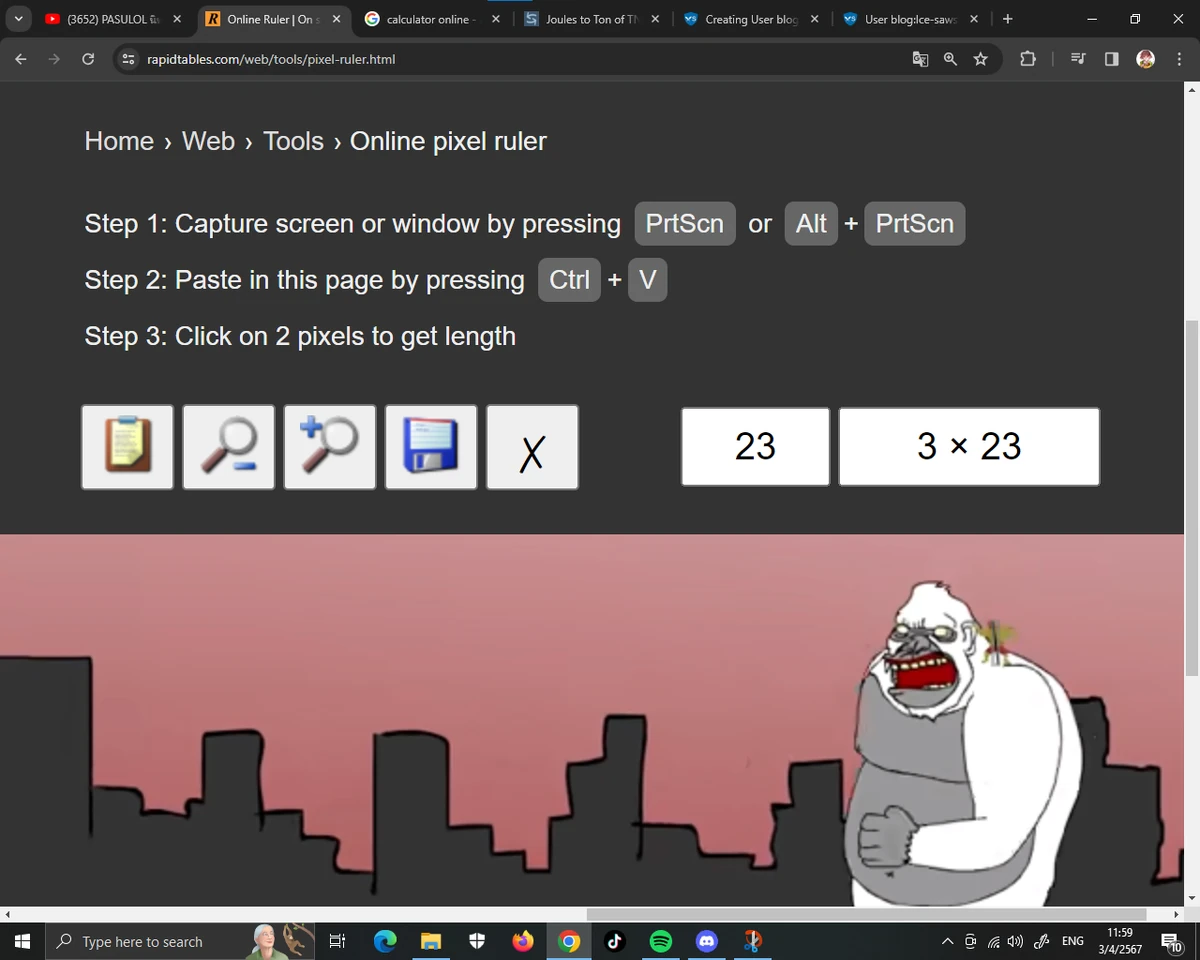Image resolution: width=1200 pixels, height=960 pixels.
Task: Open the Tools breadcrumb link
Action: [292, 141]
